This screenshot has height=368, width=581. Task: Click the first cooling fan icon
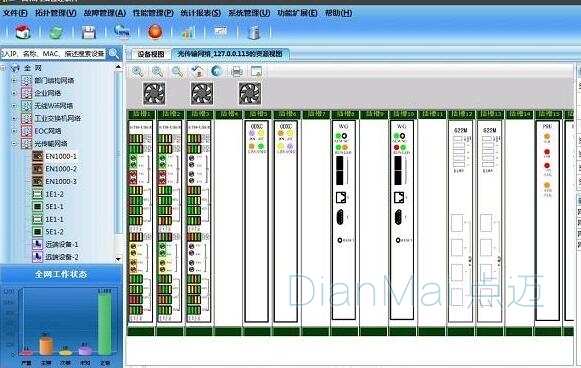[154, 93]
